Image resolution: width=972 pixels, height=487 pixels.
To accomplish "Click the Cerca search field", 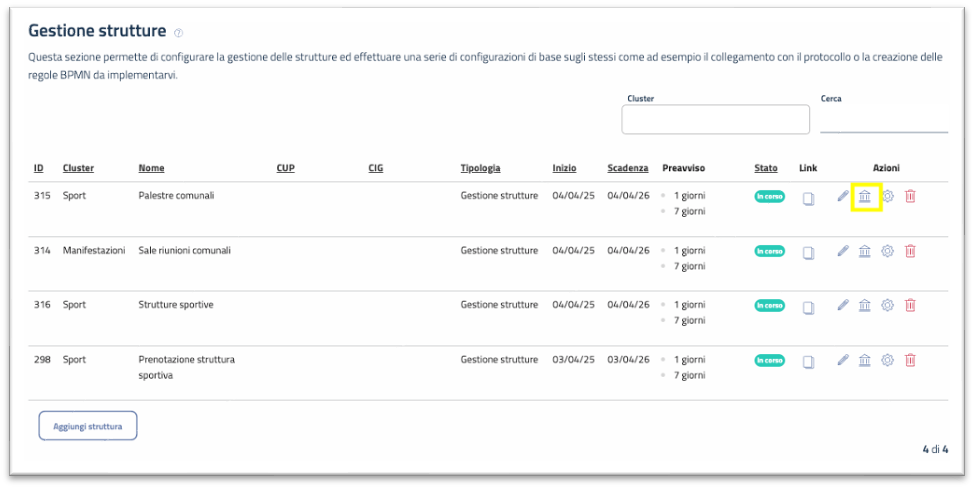I will coord(883,120).
